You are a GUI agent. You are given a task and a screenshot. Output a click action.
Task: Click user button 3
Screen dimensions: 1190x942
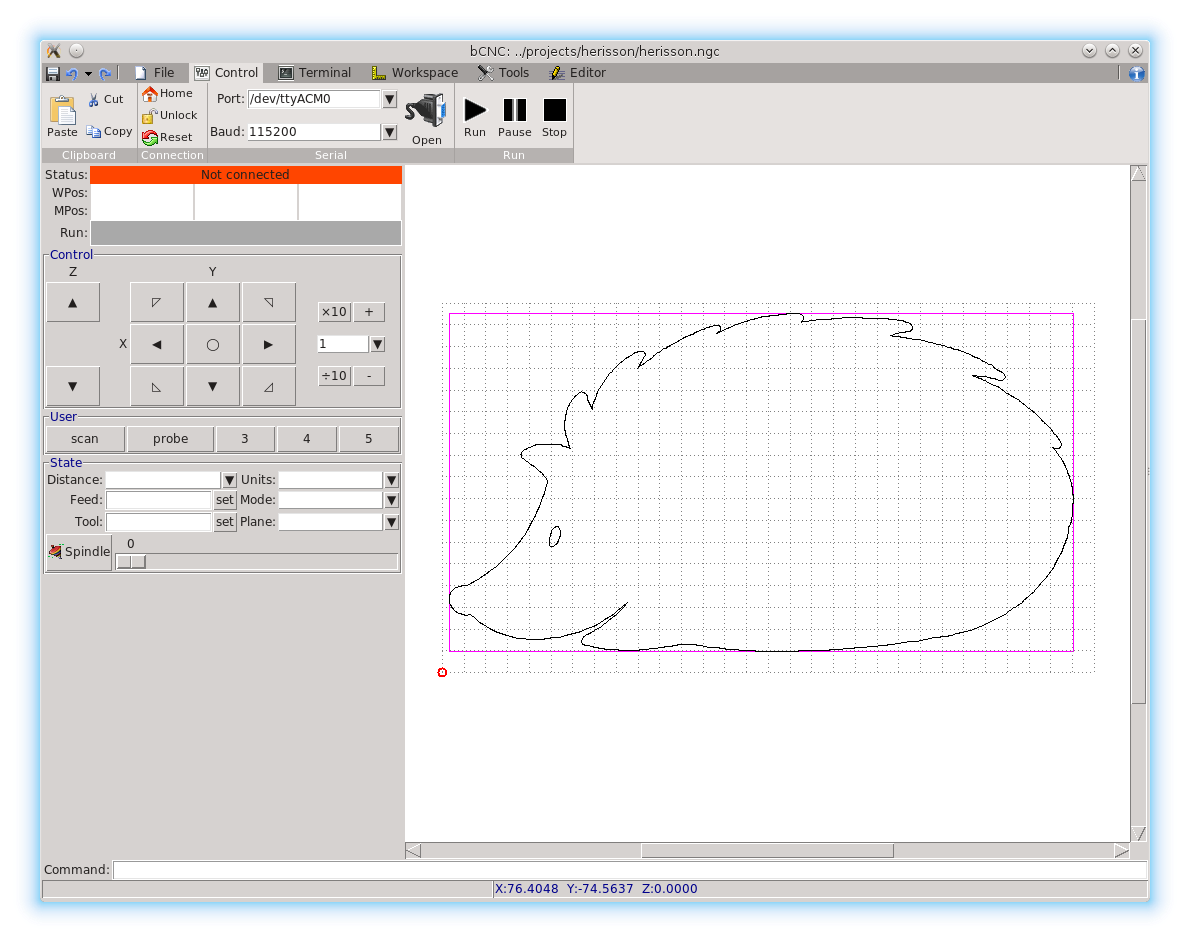click(x=244, y=439)
